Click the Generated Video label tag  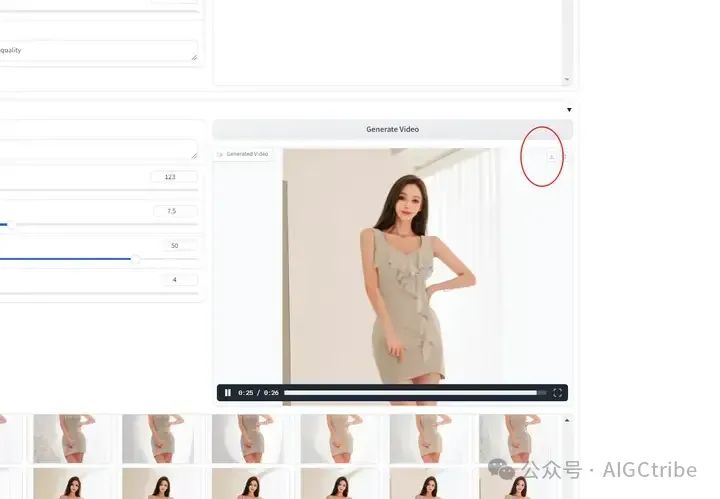pyautogui.click(x=244, y=154)
